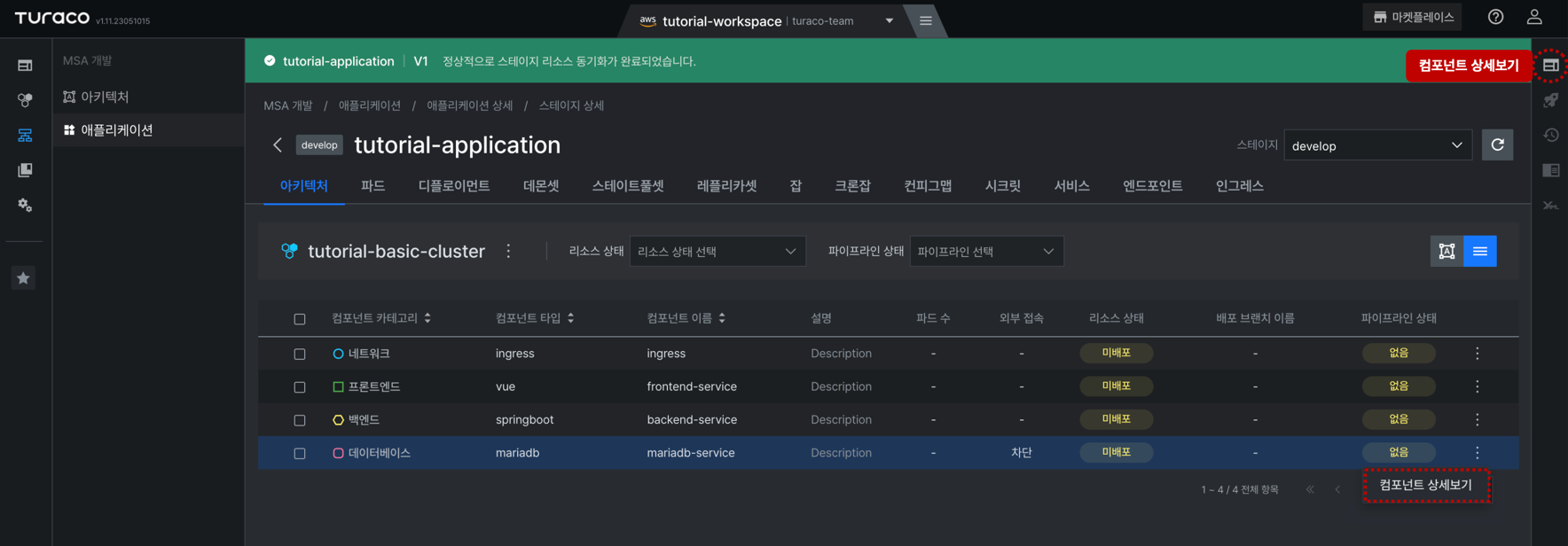This screenshot has width=1568, height=546.
Task: Check the 프론트엔드 vue row checkbox
Action: coord(300,387)
